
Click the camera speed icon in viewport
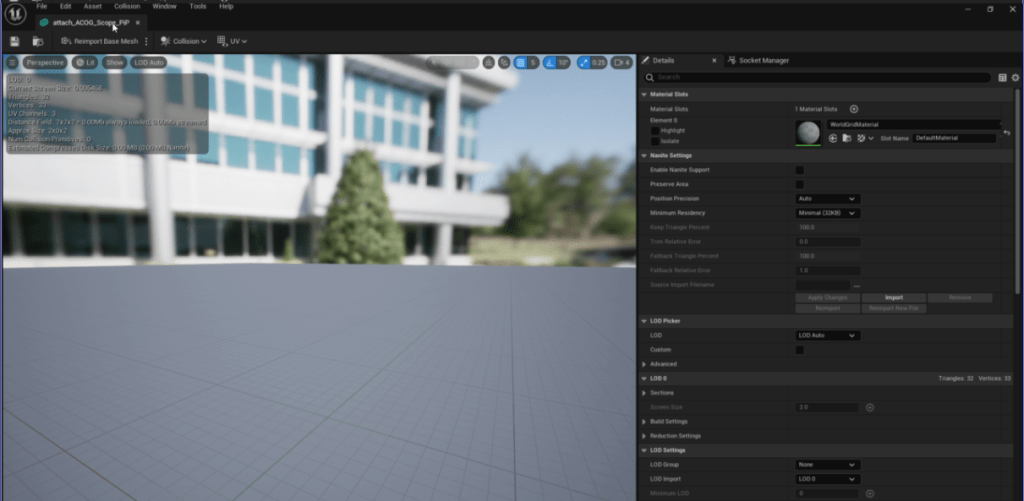click(621, 62)
